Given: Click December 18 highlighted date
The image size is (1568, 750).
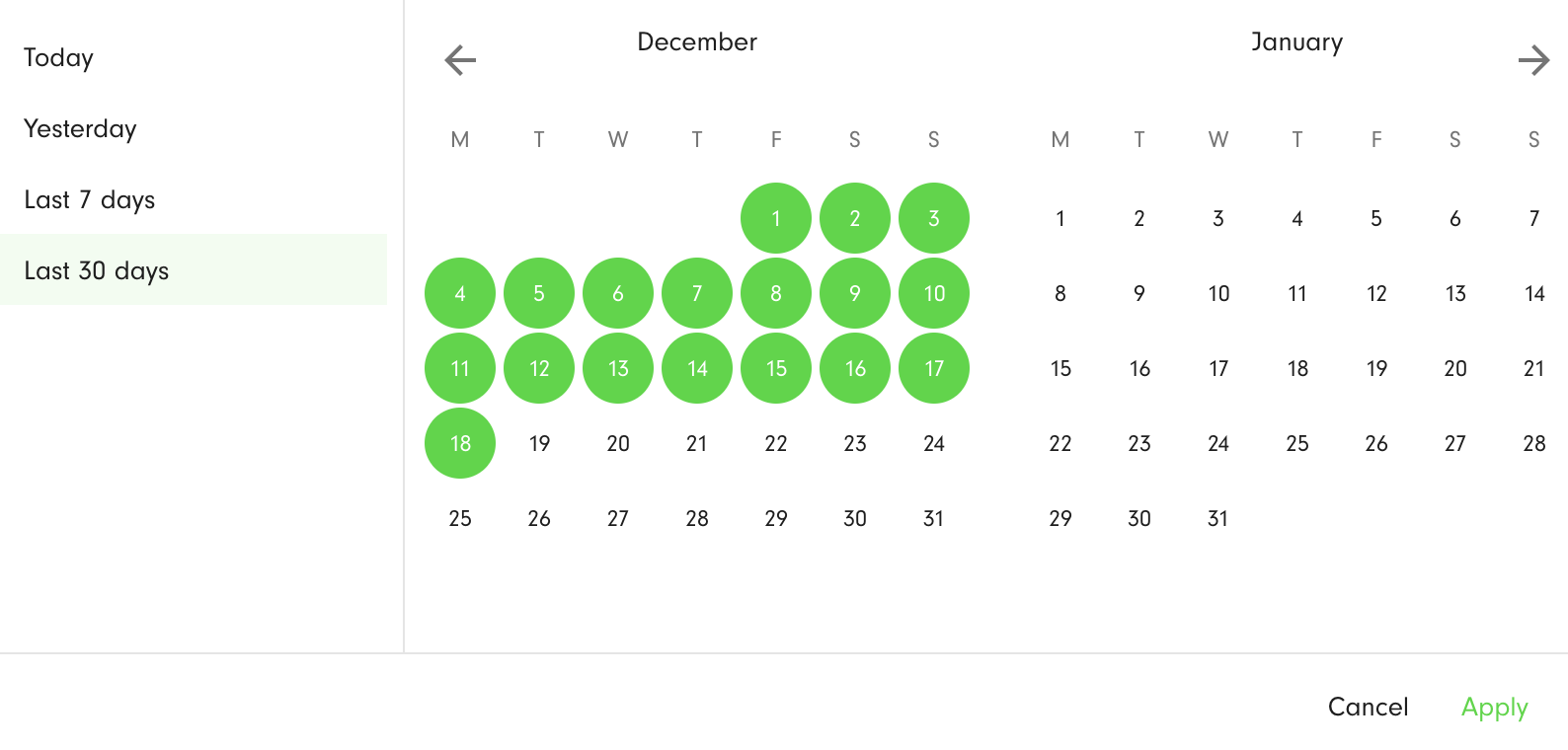Looking at the screenshot, I should point(460,443).
